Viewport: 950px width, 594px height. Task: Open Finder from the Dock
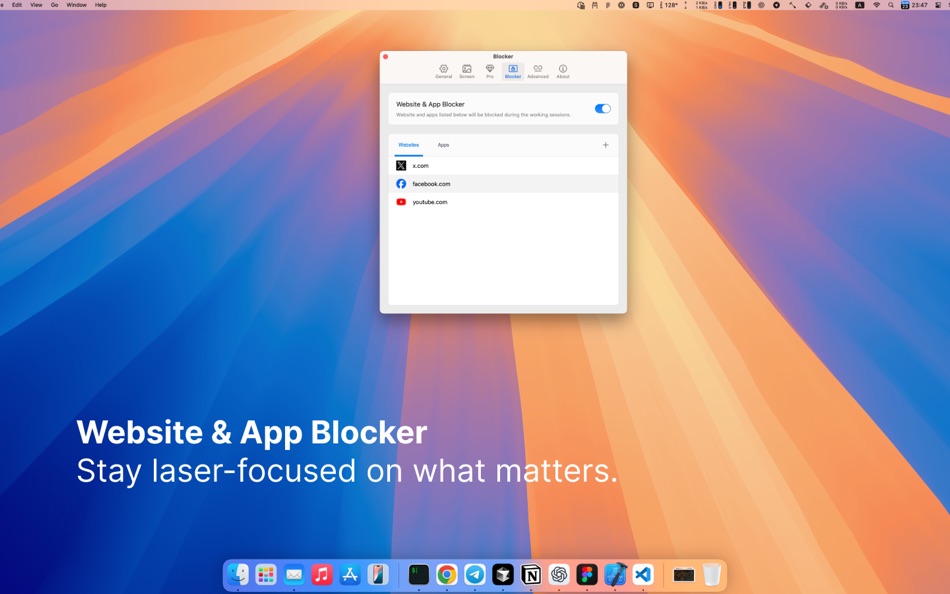coord(238,574)
